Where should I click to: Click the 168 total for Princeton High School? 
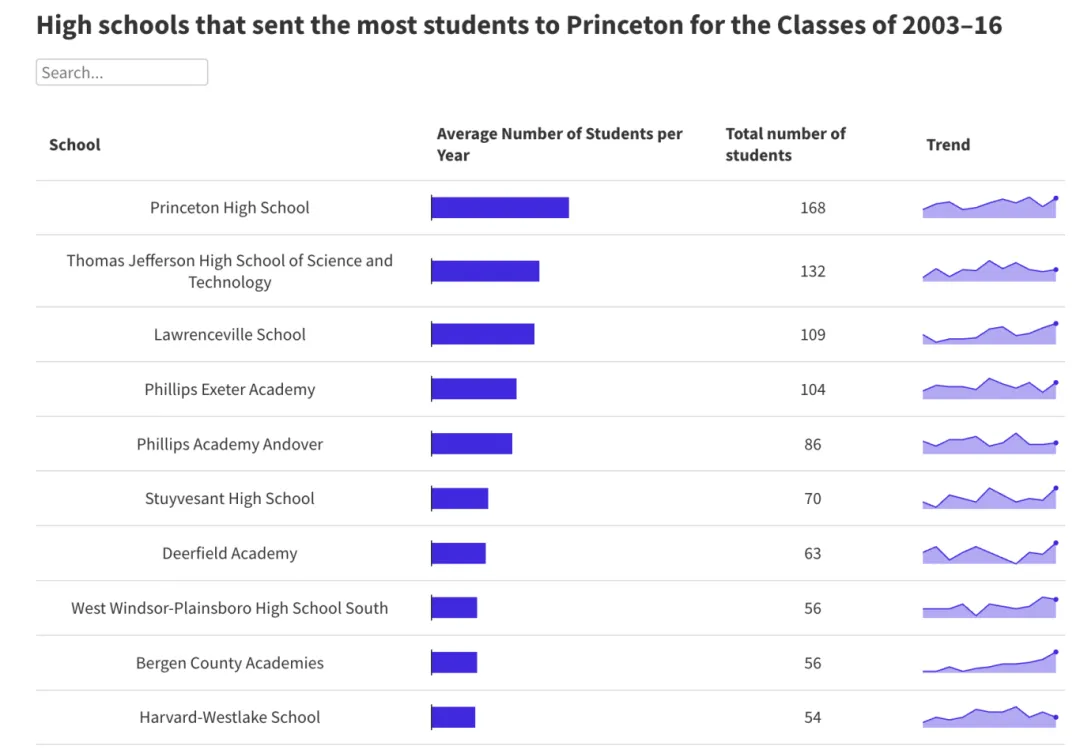[813, 208]
